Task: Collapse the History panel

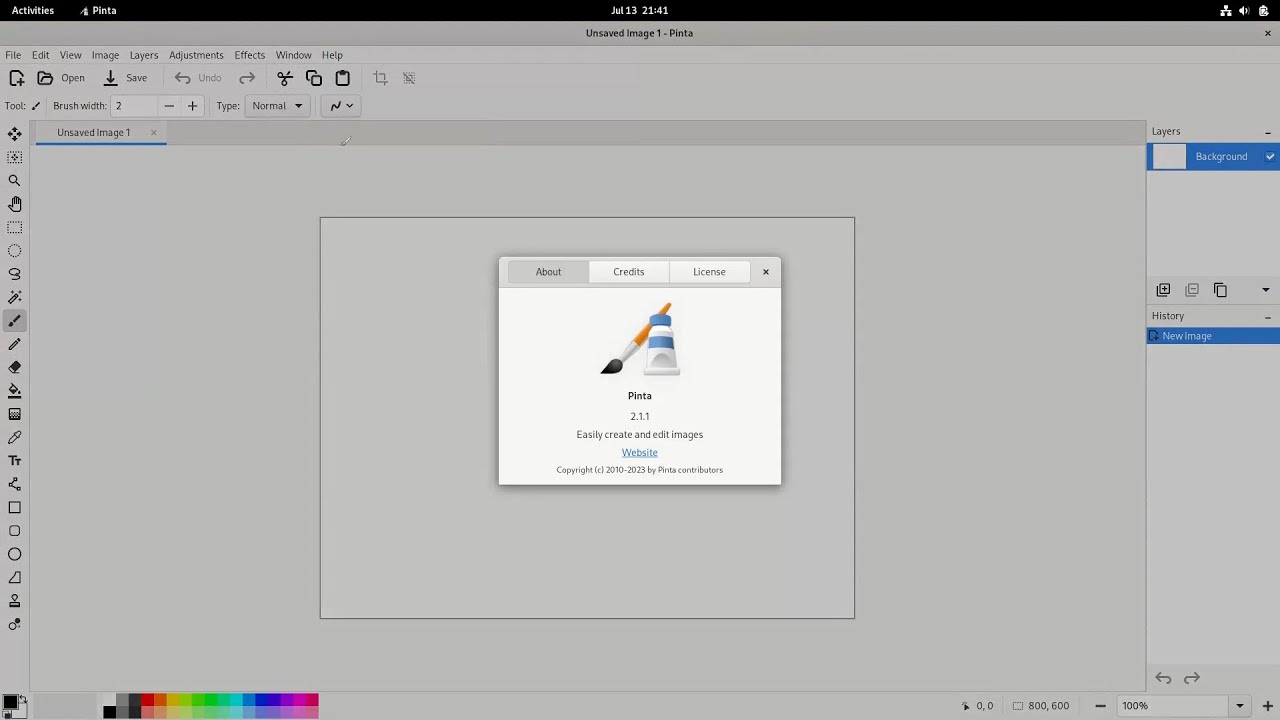Action: 1268,316
